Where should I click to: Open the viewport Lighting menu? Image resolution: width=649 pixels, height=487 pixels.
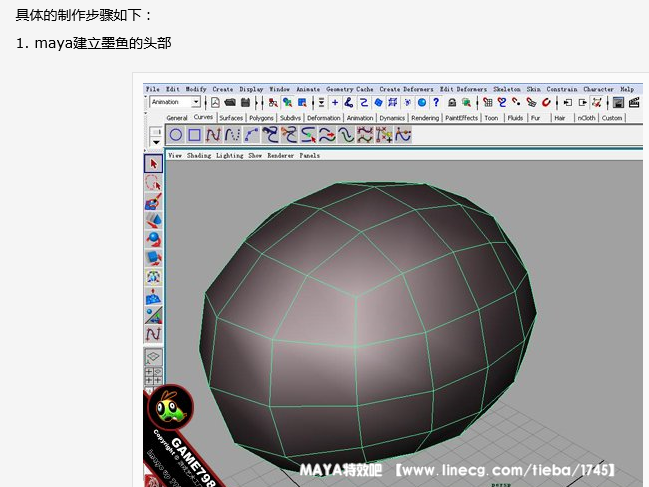point(230,156)
